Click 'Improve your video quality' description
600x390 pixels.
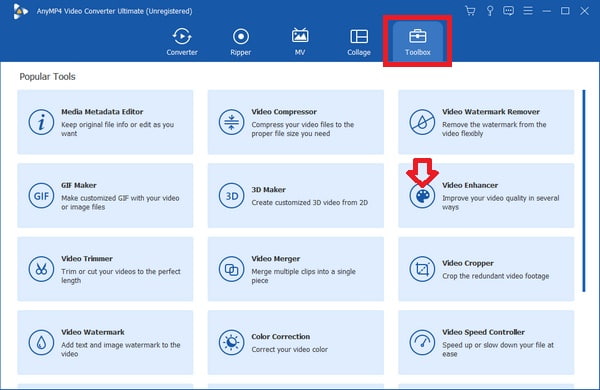(501, 202)
